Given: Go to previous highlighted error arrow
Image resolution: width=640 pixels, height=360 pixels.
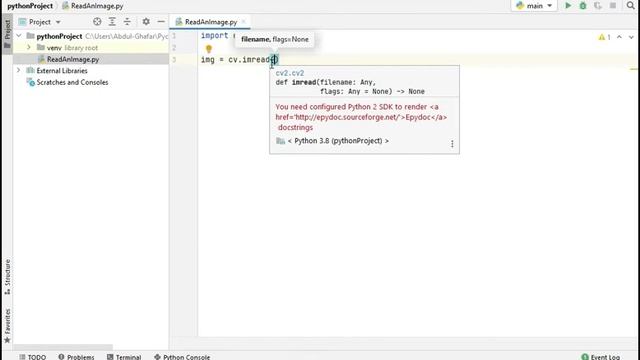Looking at the screenshot, I should point(619,37).
